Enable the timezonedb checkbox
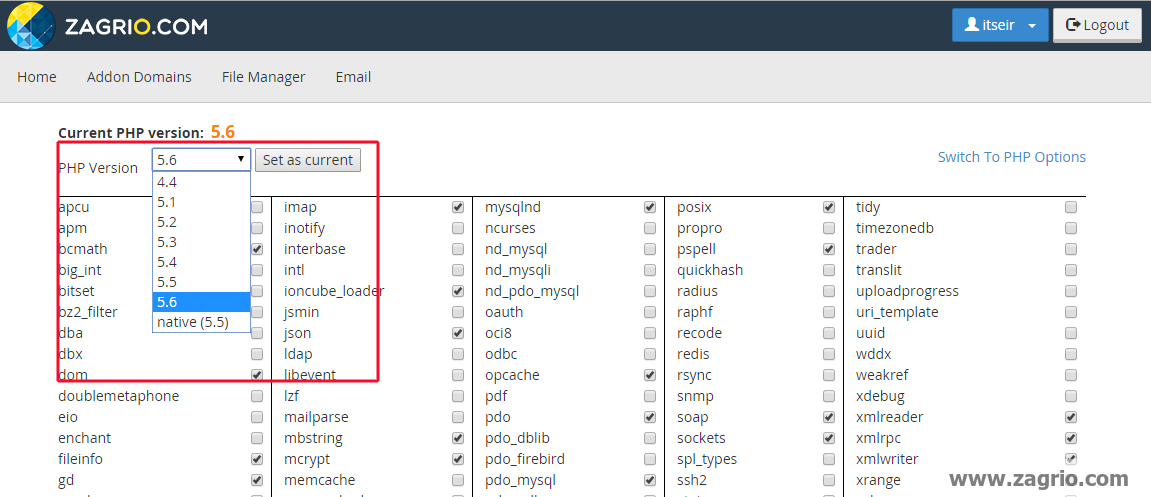 [1071, 228]
